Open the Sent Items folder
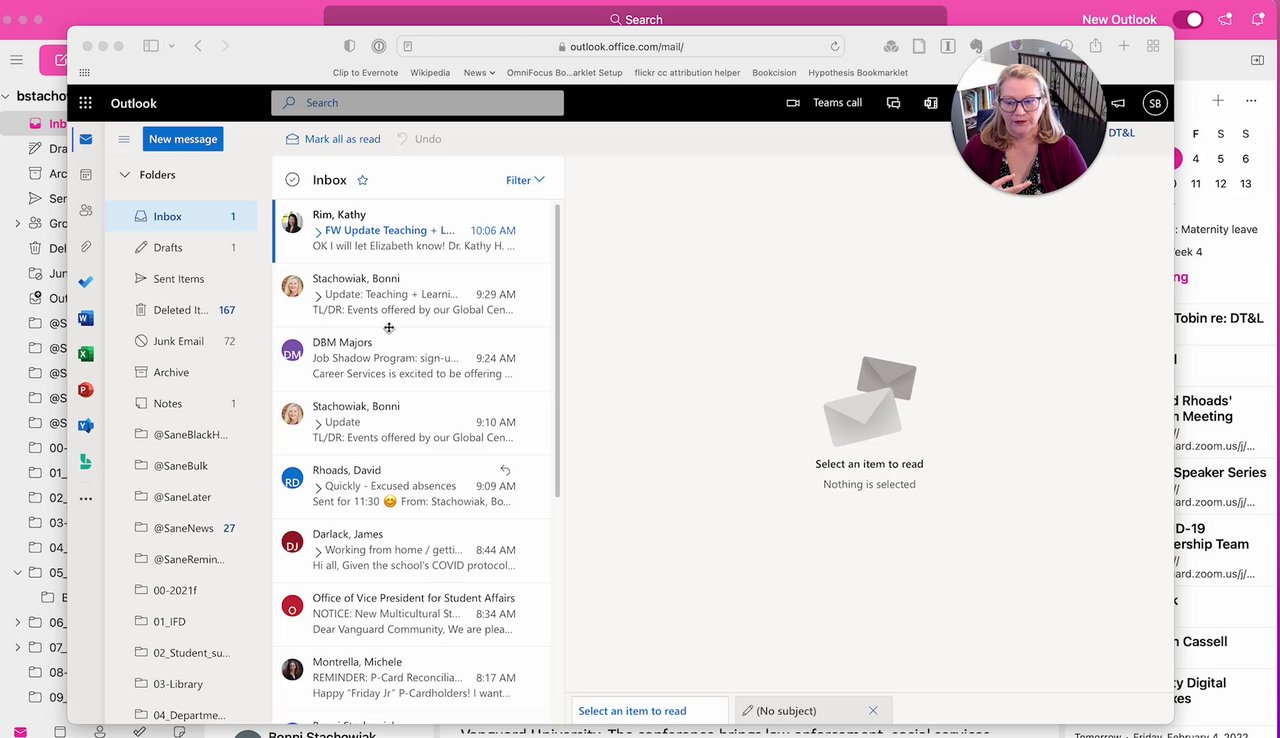The height and width of the screenshot is (738, 1280). tap(181, 279)
